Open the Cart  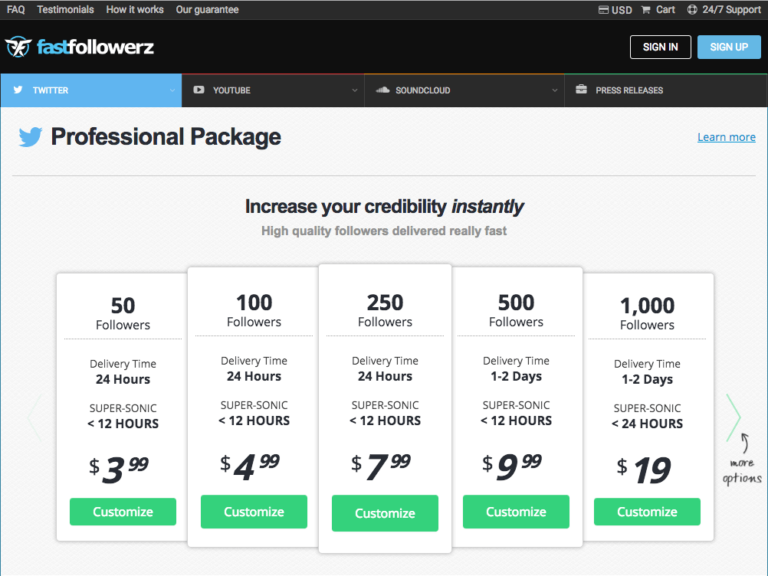point(658,10)
